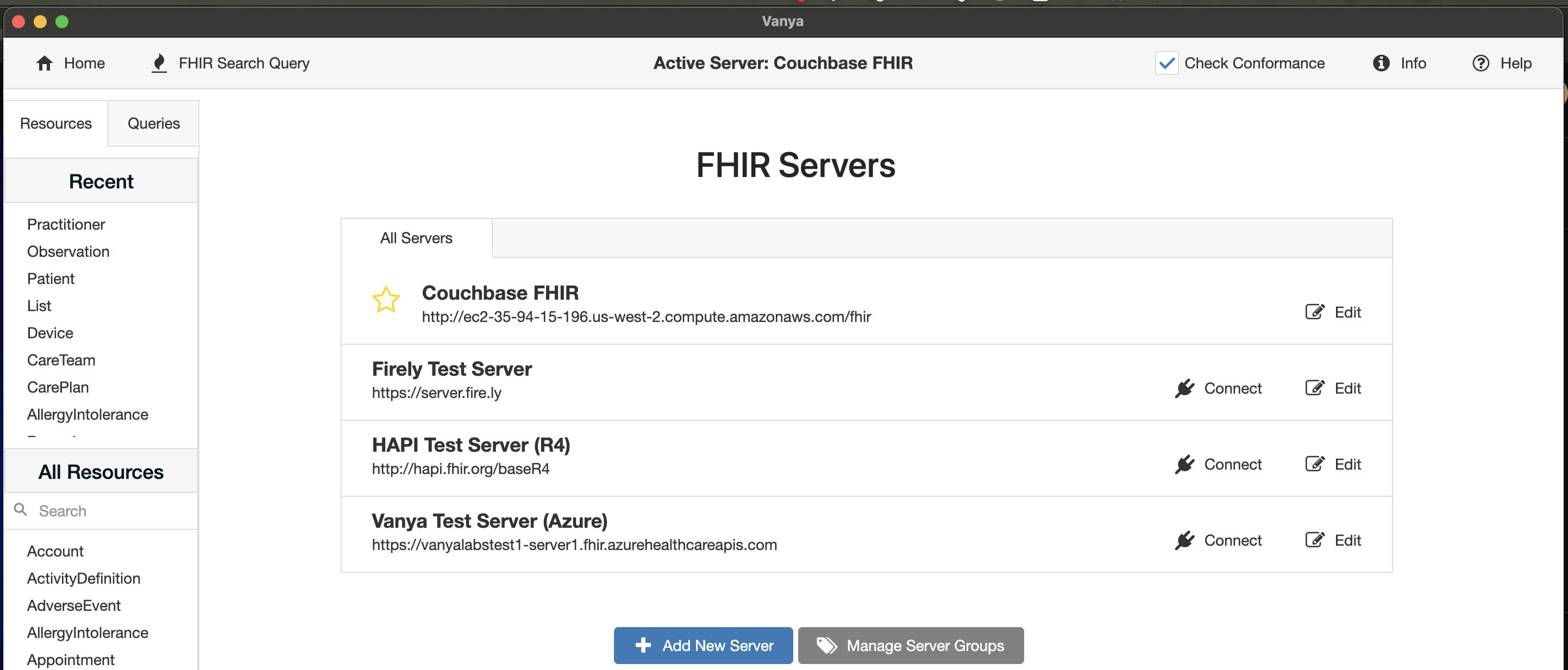
Task: Click the Manage Server Groups button
Action: (x=911, y=646)
